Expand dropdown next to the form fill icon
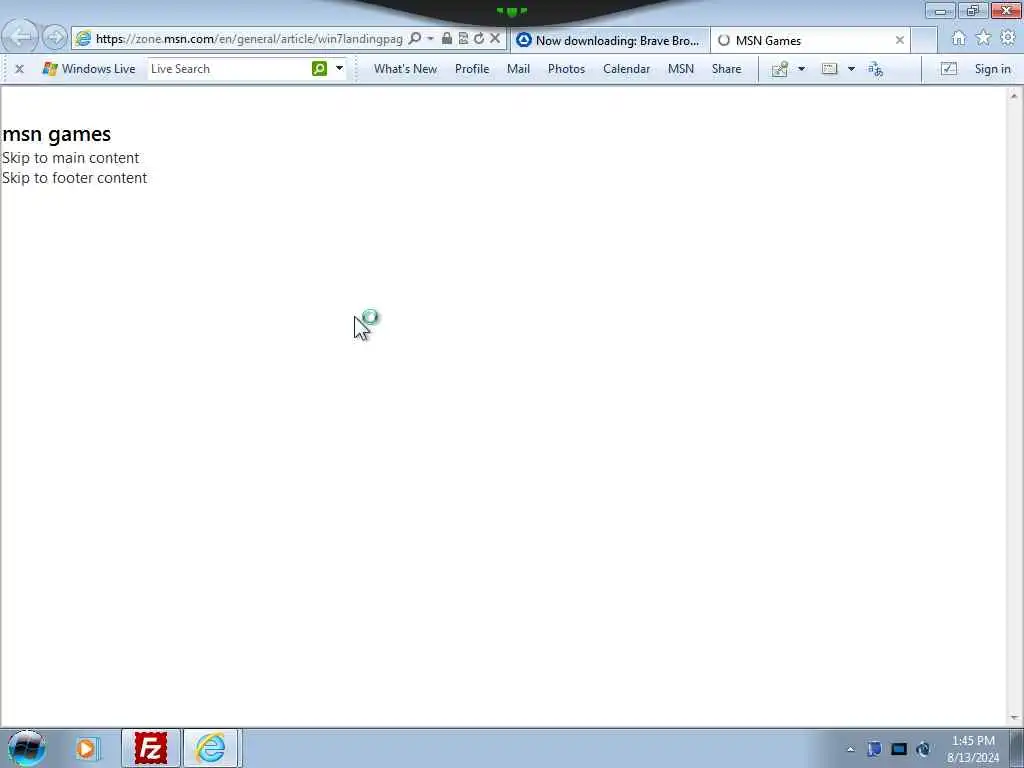The height and width of the screenshot is (768, 1024). pyautogui.click(x=851, y=69)
